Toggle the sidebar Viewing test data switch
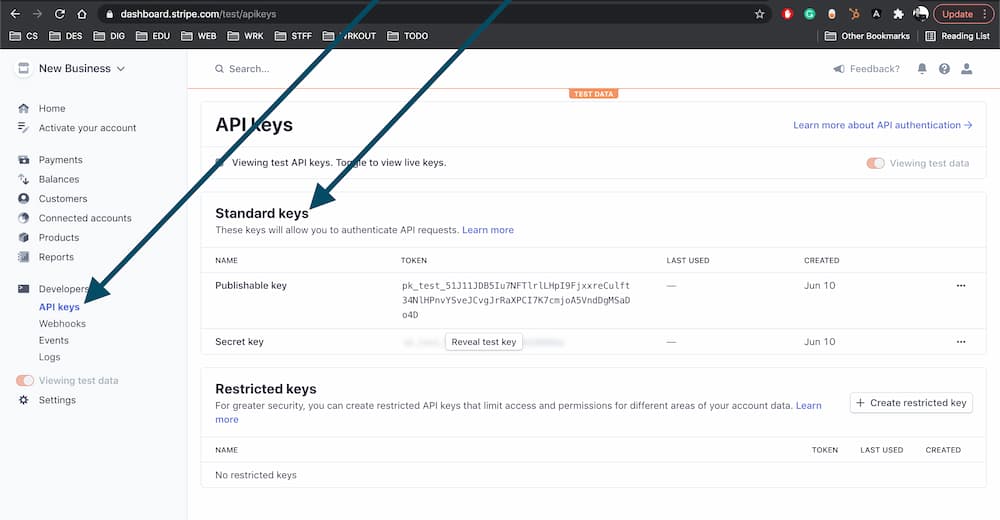The height and width of the screenshot is (520, 1000). 25,381
